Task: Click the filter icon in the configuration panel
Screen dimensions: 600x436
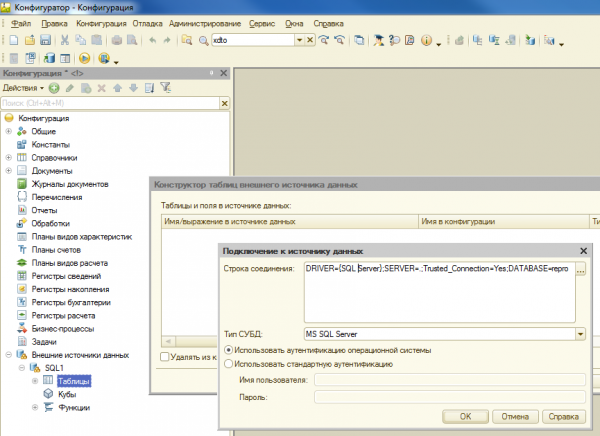Action: 165,88
